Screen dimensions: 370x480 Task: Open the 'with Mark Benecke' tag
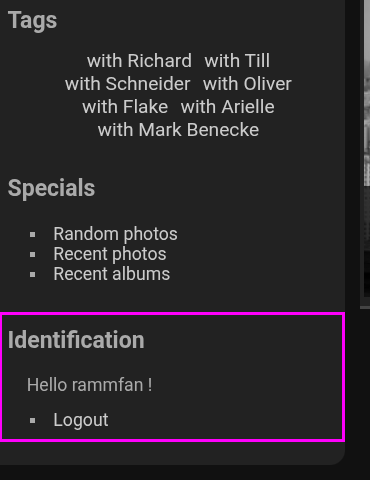pos(178,130)
